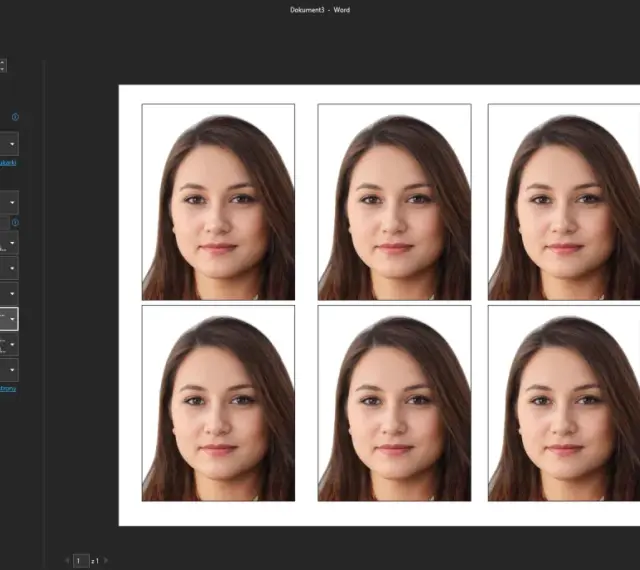
Task: Open the printer properties link
Action: 8,163
